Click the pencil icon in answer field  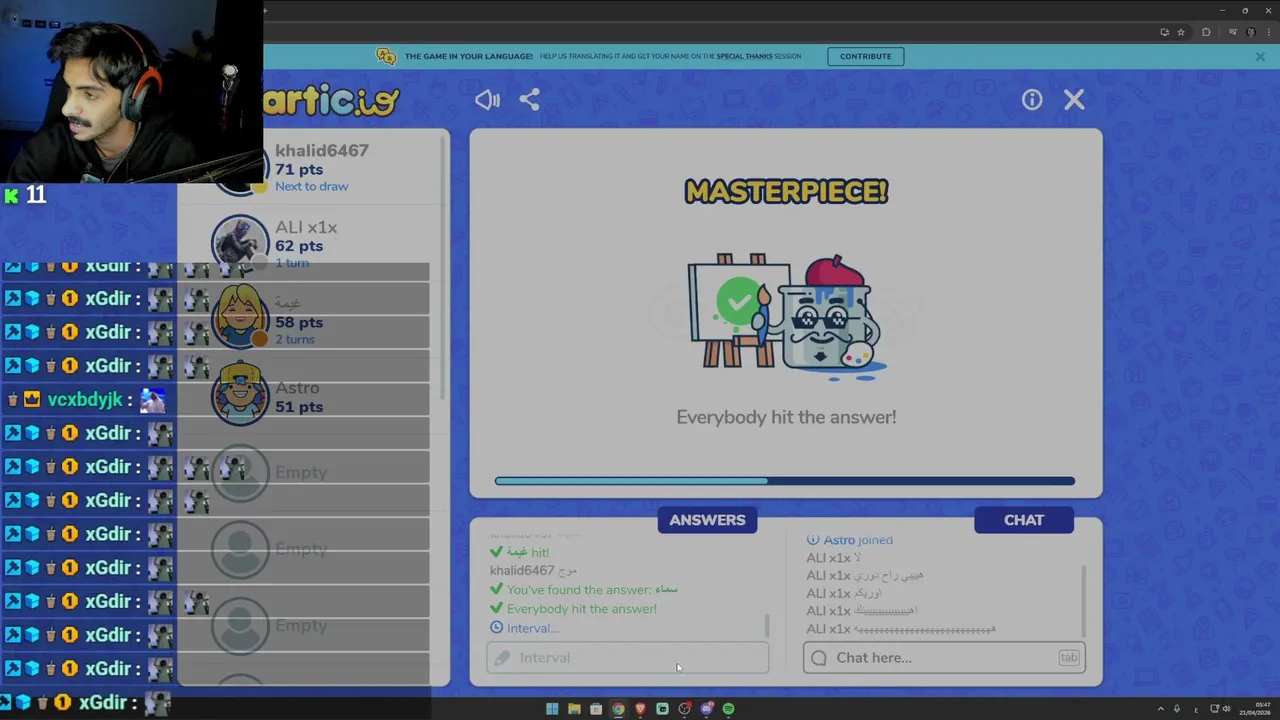(502, 657)
